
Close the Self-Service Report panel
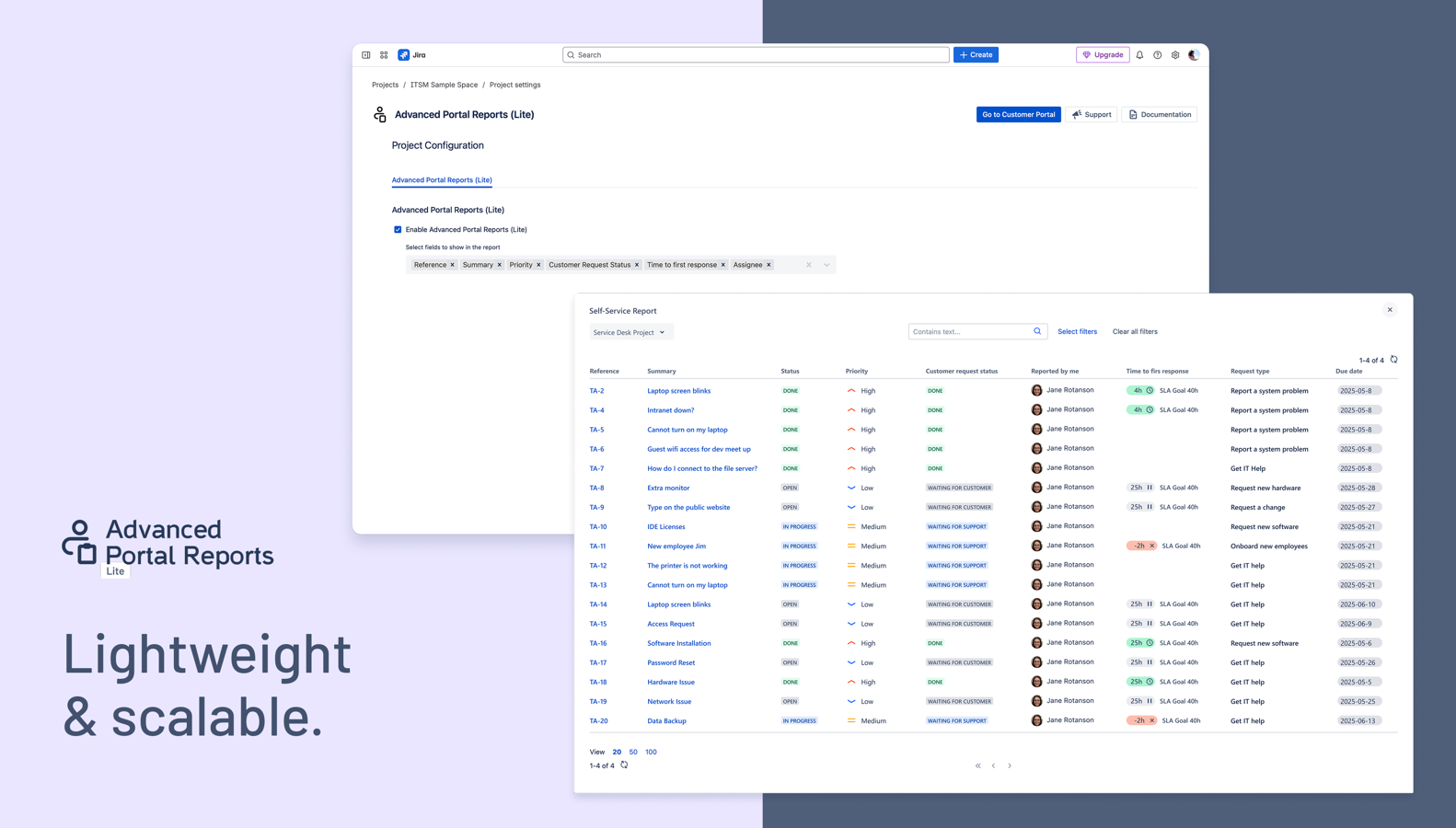point(1390,310)
